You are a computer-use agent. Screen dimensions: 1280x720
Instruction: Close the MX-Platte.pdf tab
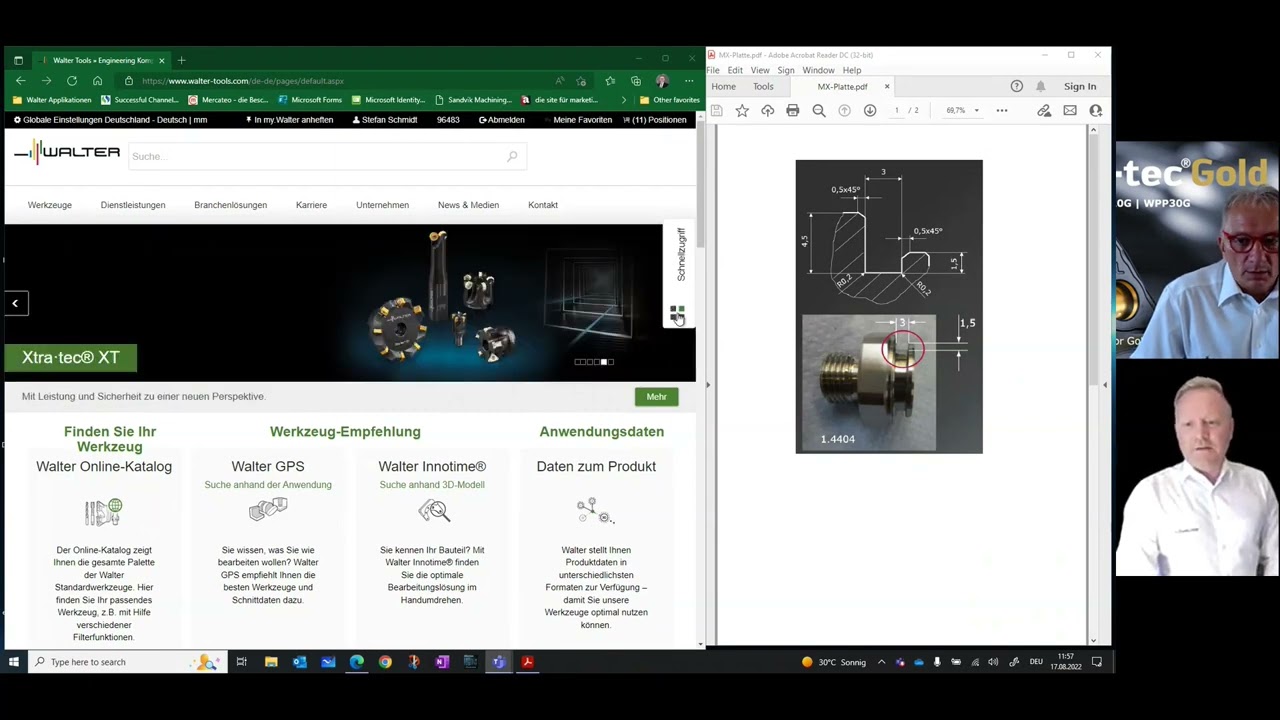point(886,87)
